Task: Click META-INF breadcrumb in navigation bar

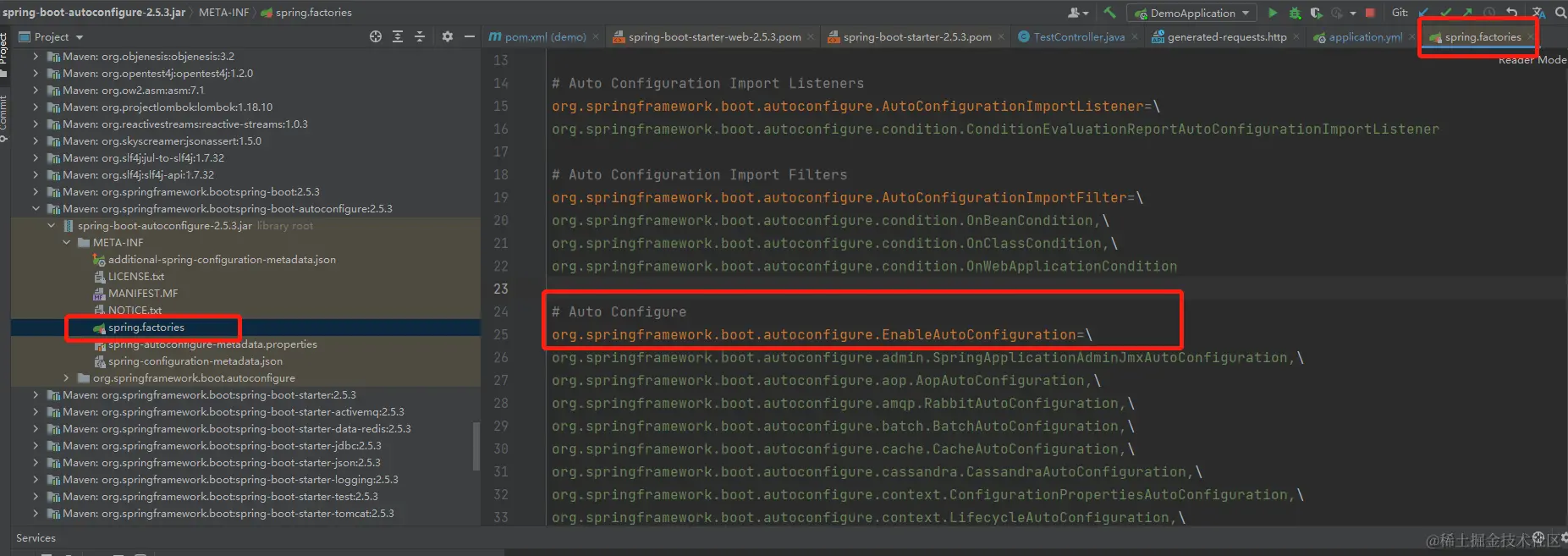Action: click(223, 12)
